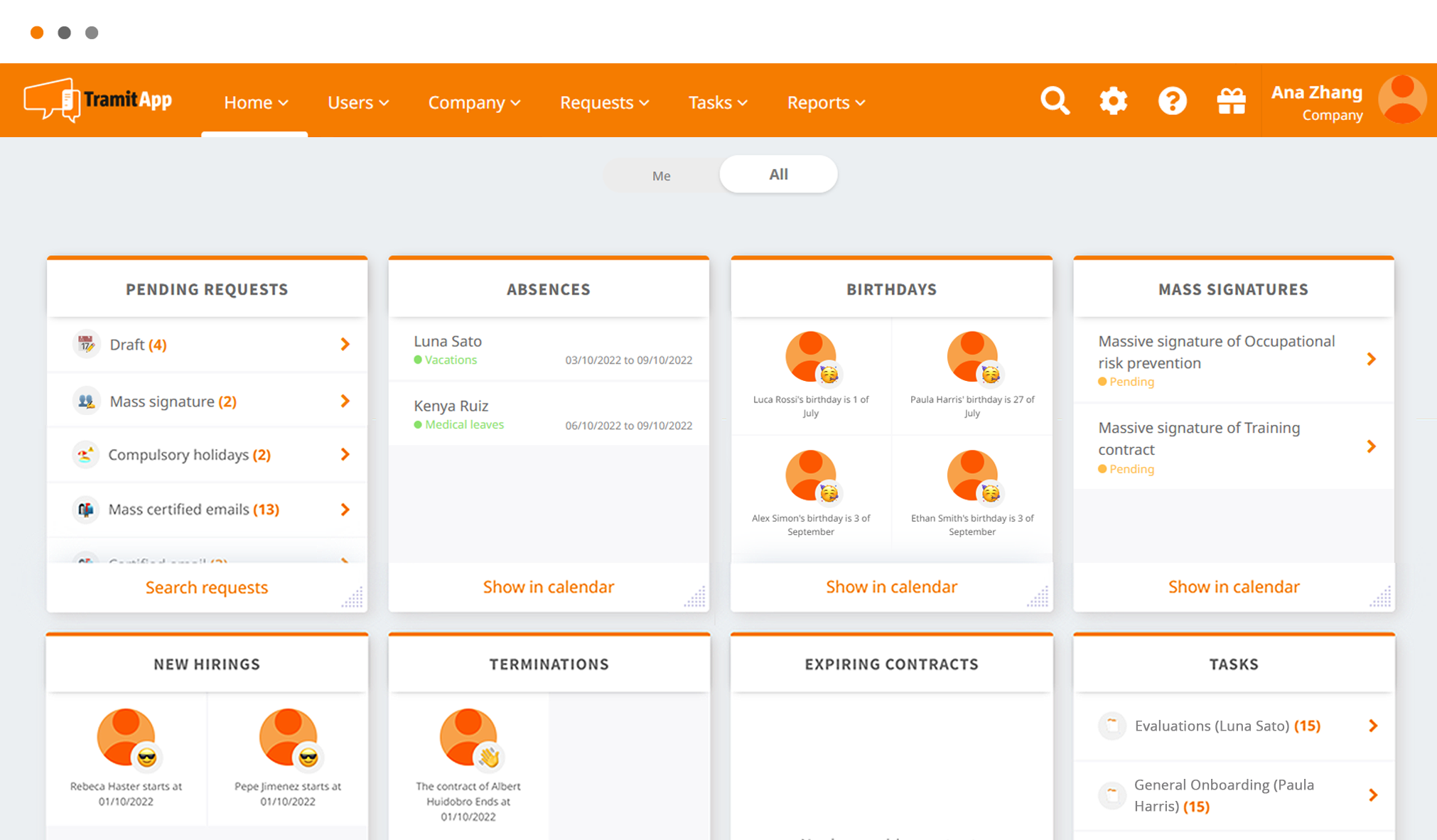Click the Ana Zhang Company name label
Viewport: 1437px width, 840px height.
tap(1317, 102)
